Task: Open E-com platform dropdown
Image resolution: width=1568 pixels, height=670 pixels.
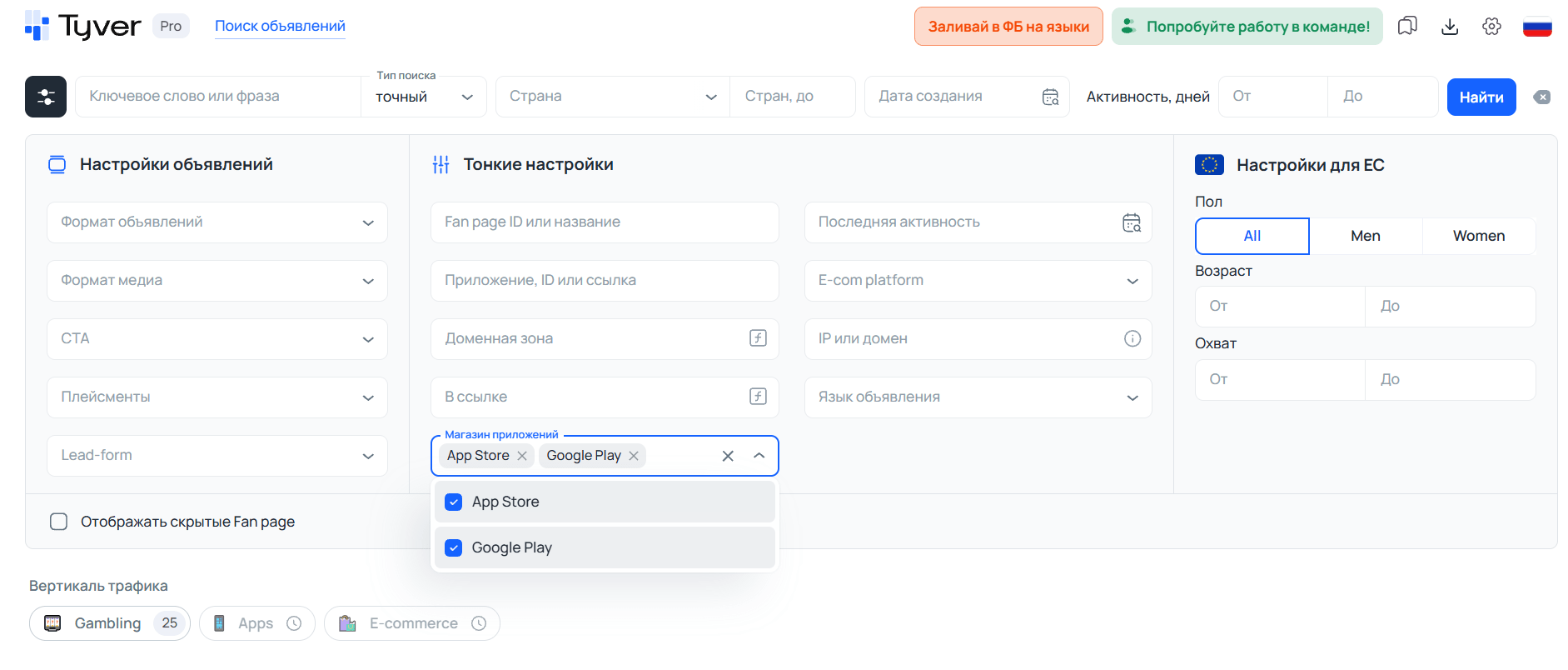Action: point(978,281)
